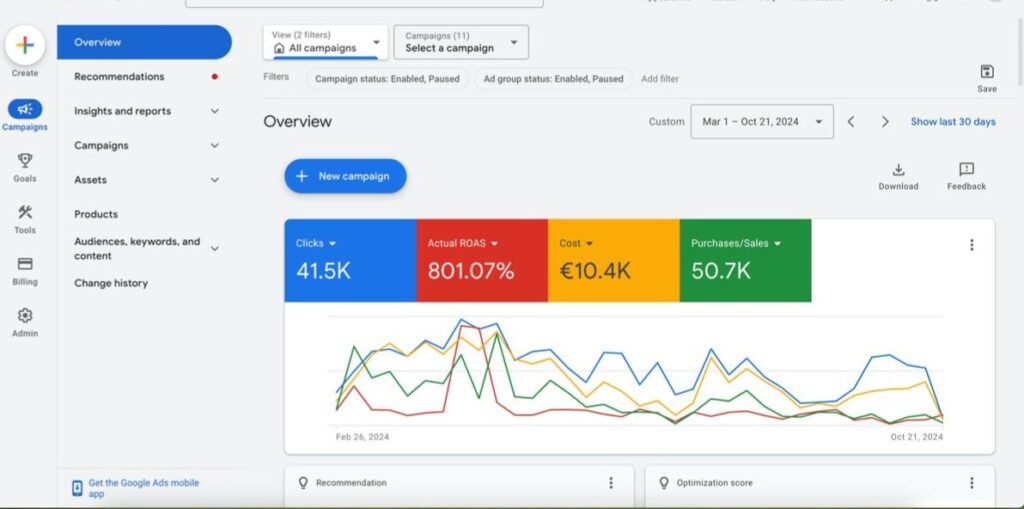Open scorecard chart three-dot menu
Viewport: 1024px width, 509px height.
pyautogui.click(x=971, y=244)
